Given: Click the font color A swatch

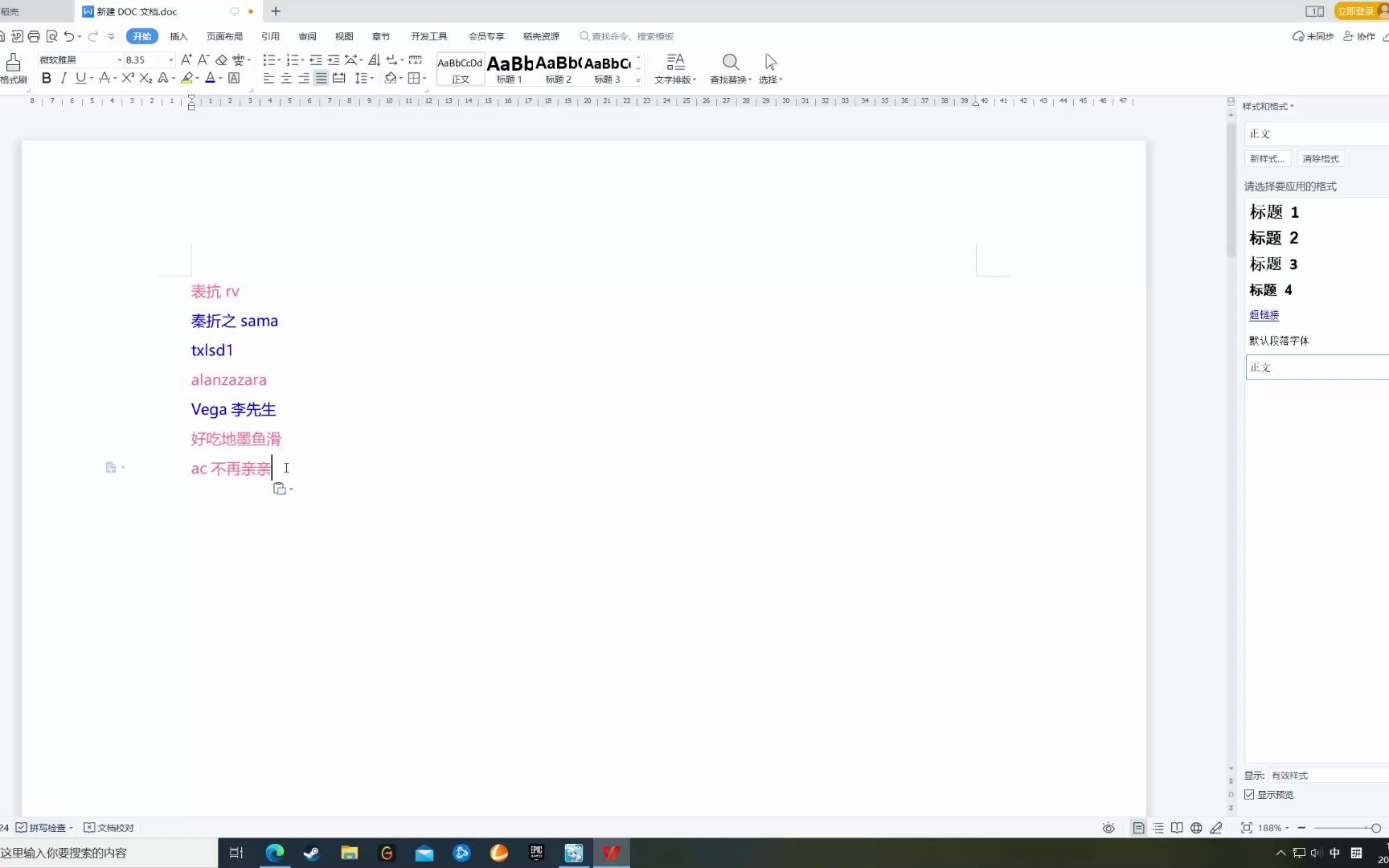Looking at the screenshot, I should tap(210, 78).
